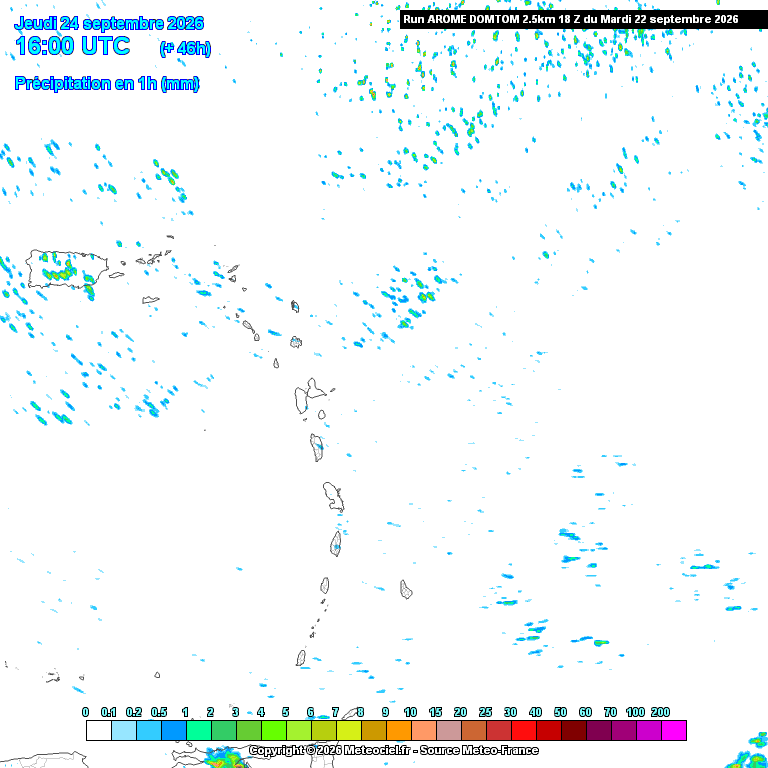Viewport: 768px width, 768px height.
Task: Click the magenta 200 mm legend swatch
Action: [x=673, y=730]
